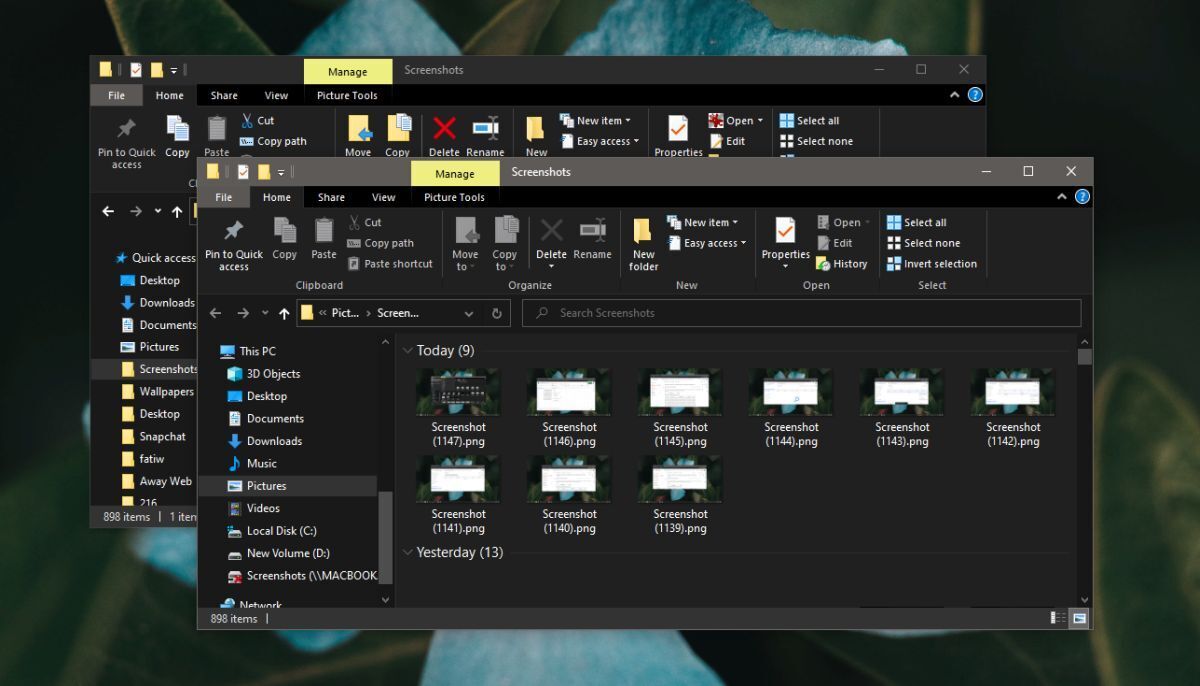Click the History icon in the Open group
This screenshot has width=1200, height=686.
pos(823,264)
